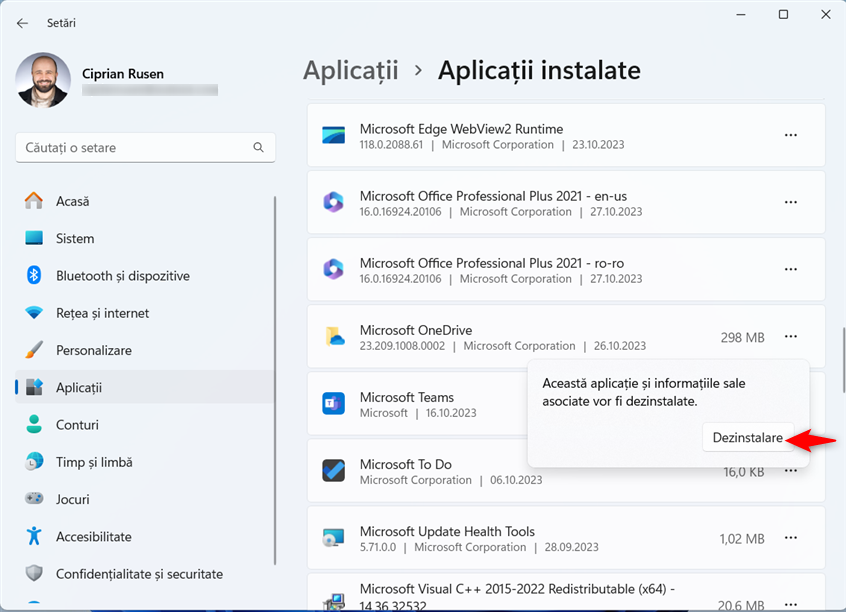Open options for Microsoft Edge WebView2 Runtime
The width and height of the screenshot is (846, 612).
point(791,135)
